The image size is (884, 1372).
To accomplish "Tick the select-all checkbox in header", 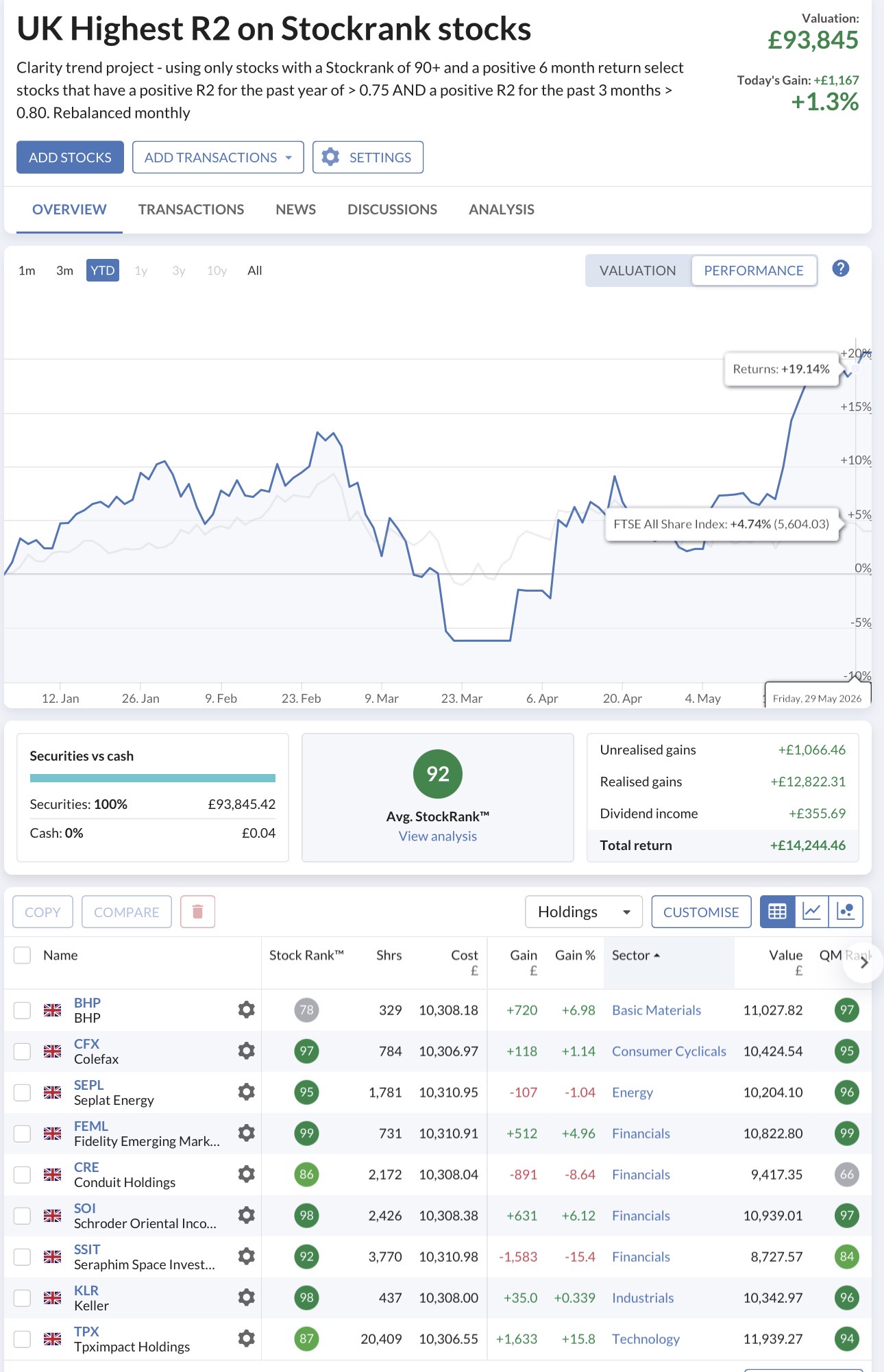I will point(23,955).
